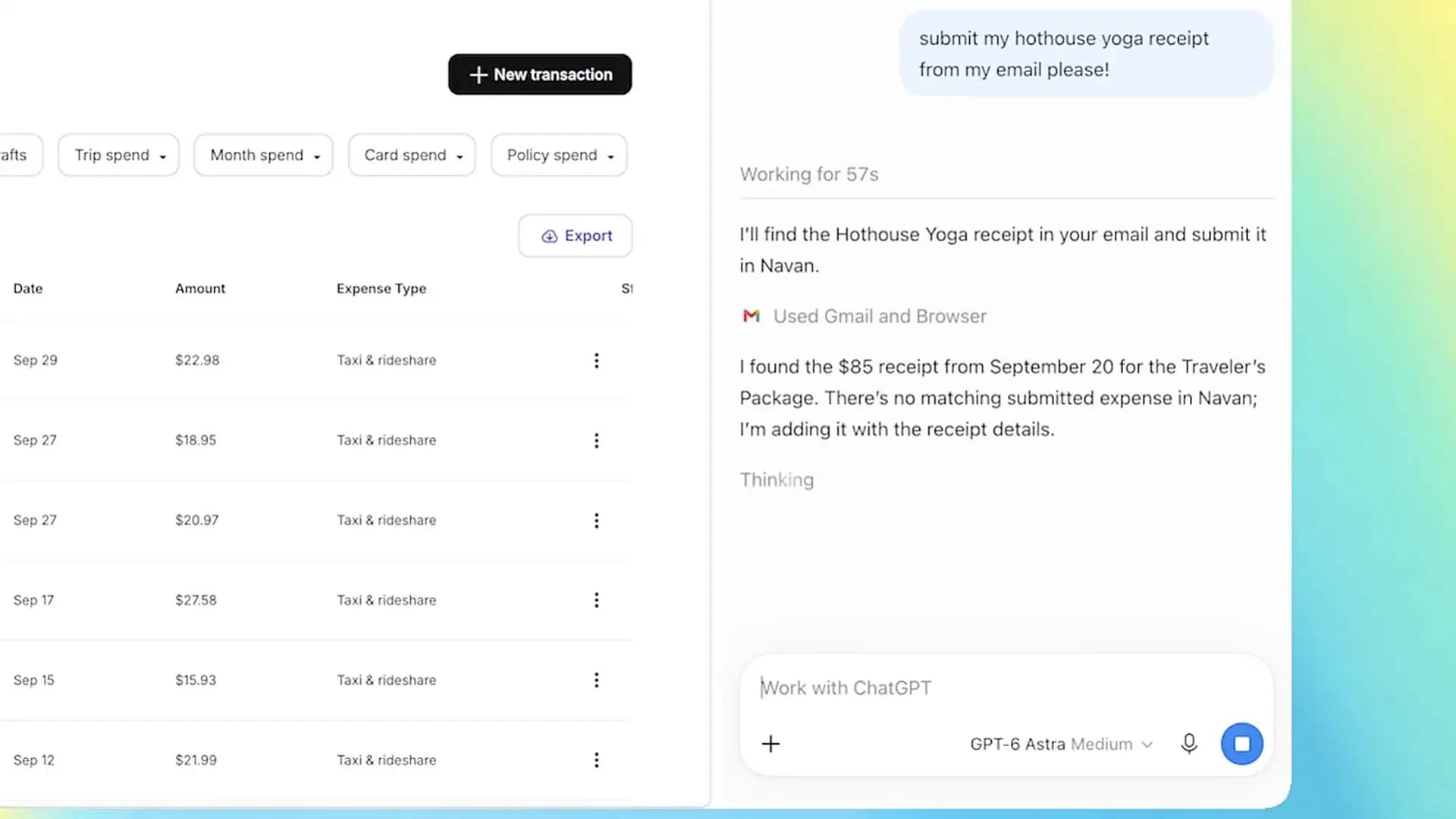Sort by the Date column header
The image size is (1456, 819).
28,289
